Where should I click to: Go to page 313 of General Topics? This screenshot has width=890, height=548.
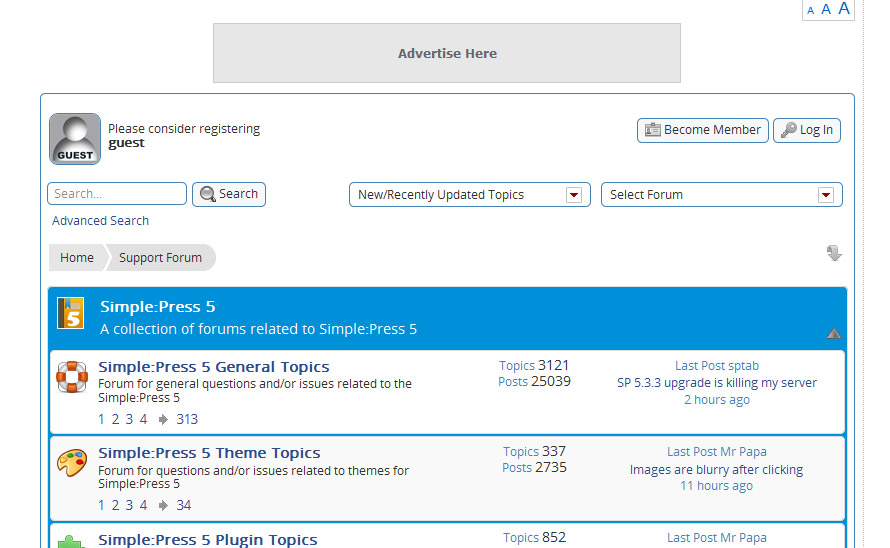[x=187, y=420]
